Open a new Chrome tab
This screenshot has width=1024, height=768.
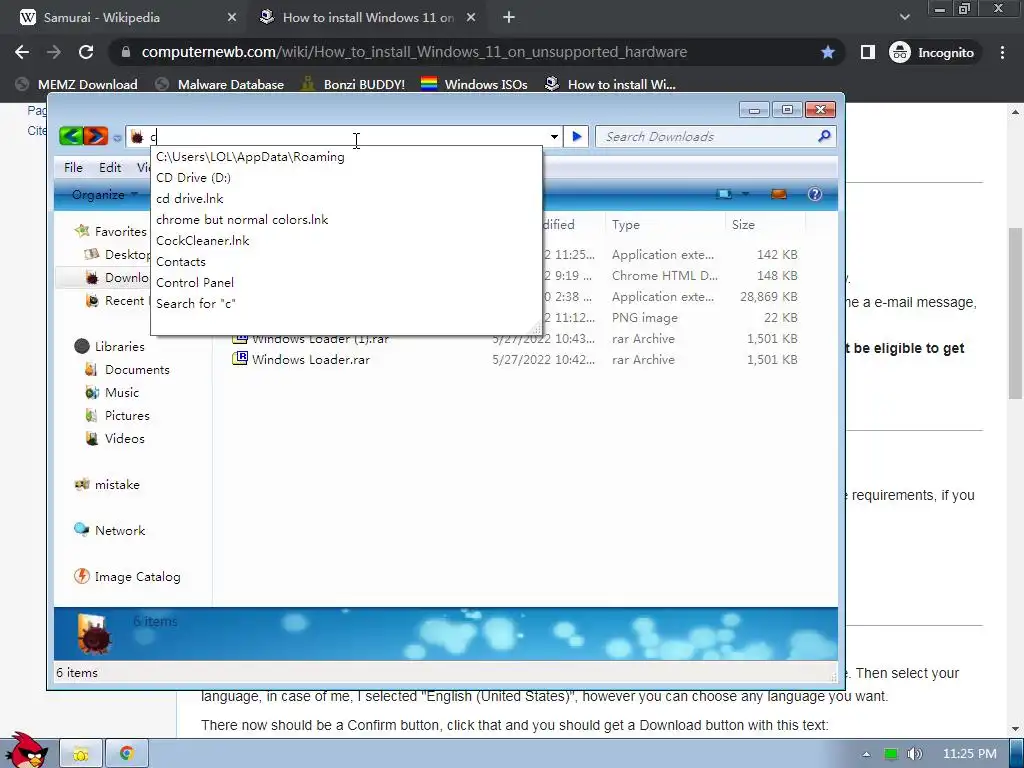509,18
